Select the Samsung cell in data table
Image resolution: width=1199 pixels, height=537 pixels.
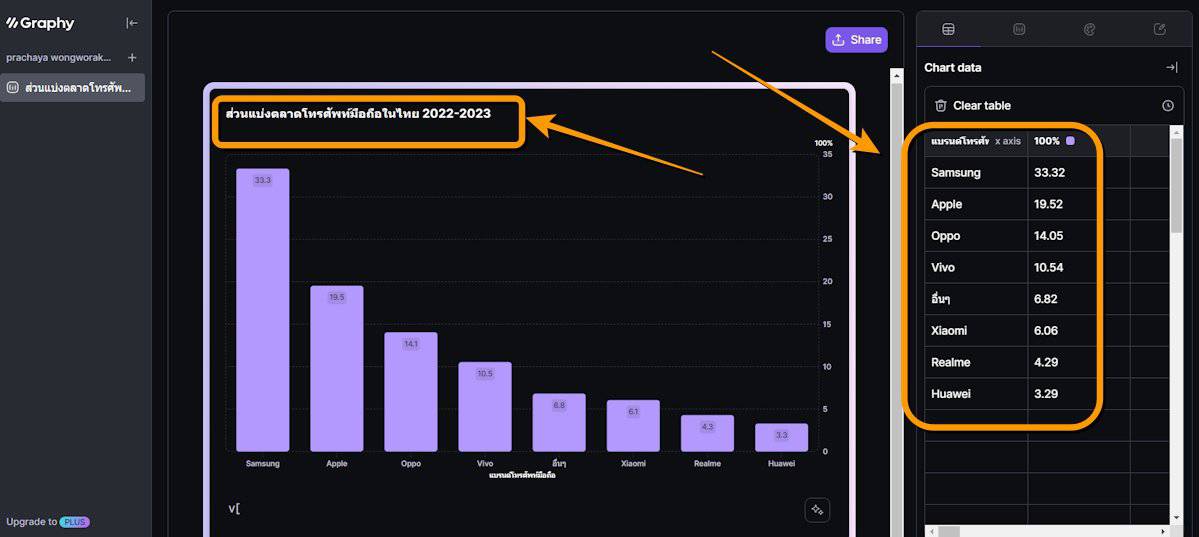pos(975,173)
